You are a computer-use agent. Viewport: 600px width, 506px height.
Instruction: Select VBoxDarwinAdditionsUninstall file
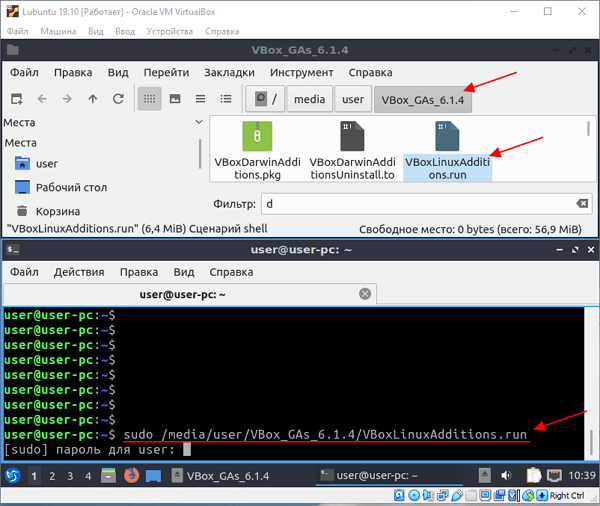point(352,150)
